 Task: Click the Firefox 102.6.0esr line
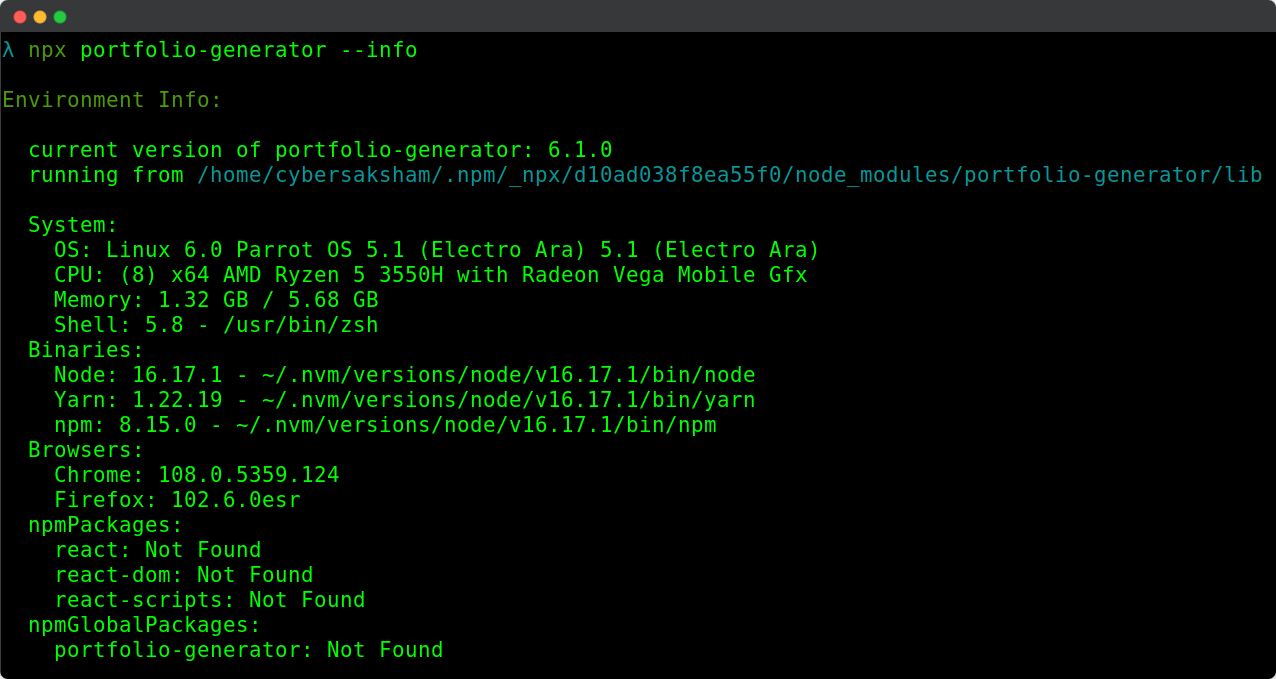(177, 500)
